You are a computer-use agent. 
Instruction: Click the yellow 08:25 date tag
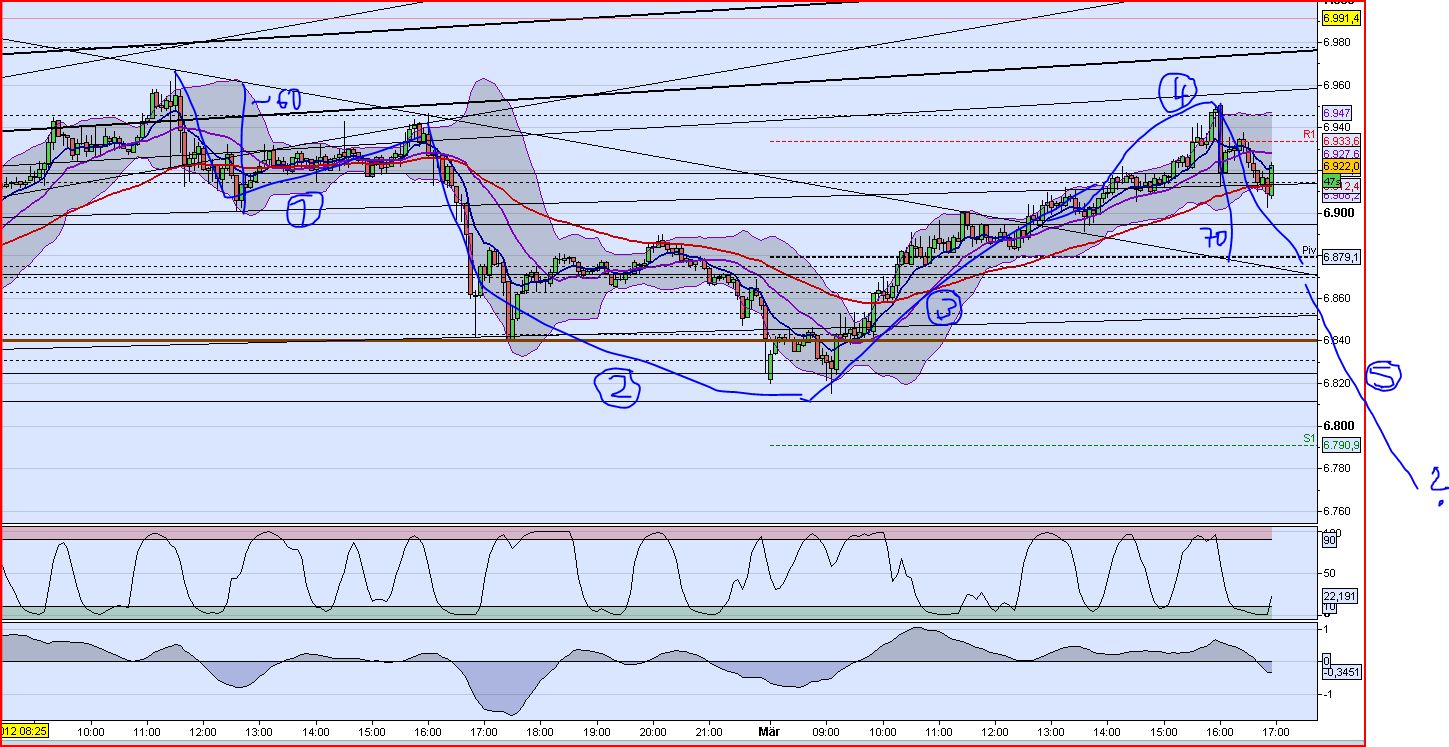(x=26, y=729)
